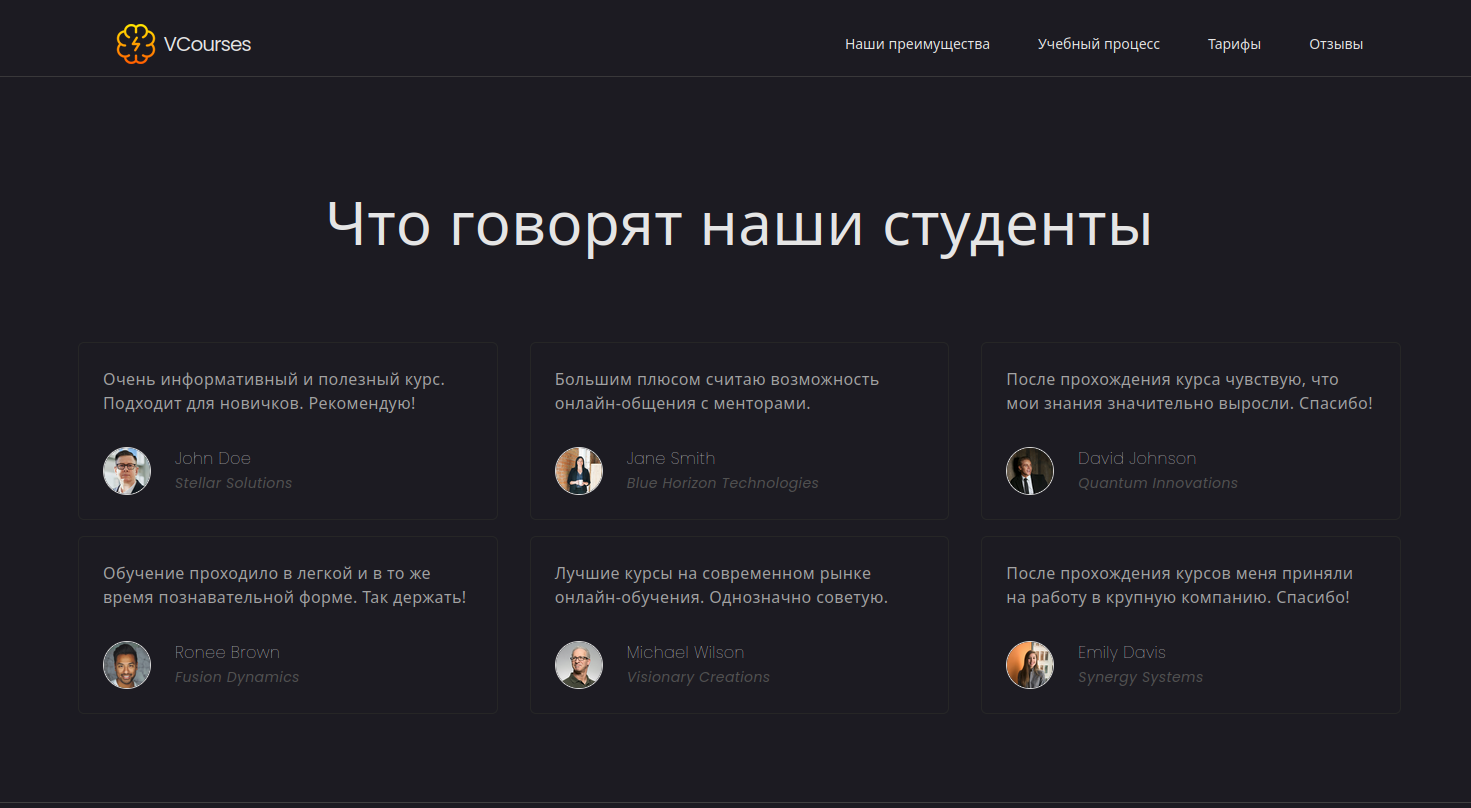Select the John Doe reviewer name

tap(213, 458)
